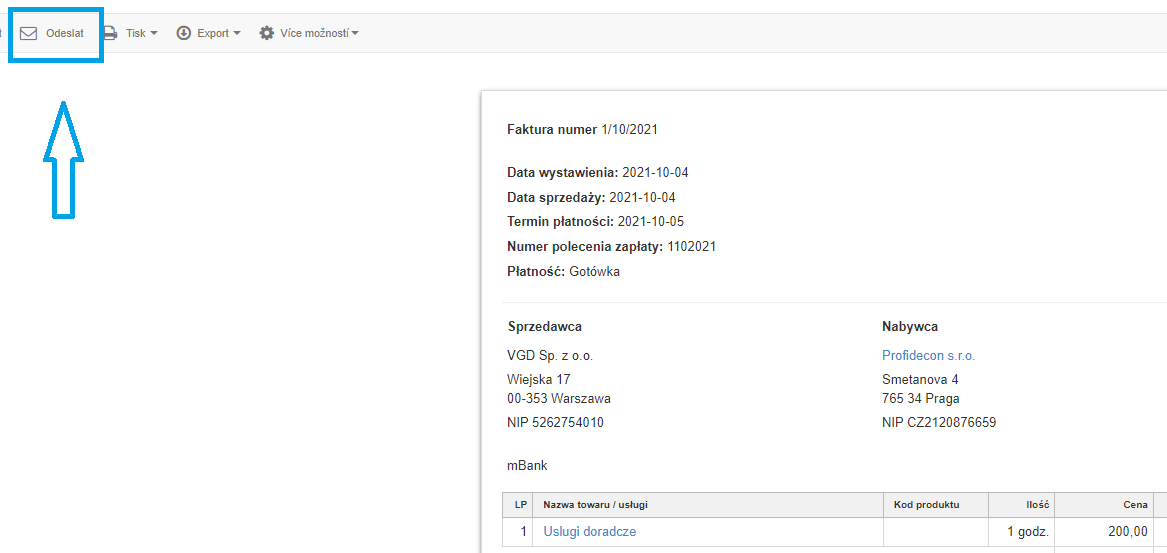Click the Export download-circle icon
1167x553 pixels.
coord(184,33)
